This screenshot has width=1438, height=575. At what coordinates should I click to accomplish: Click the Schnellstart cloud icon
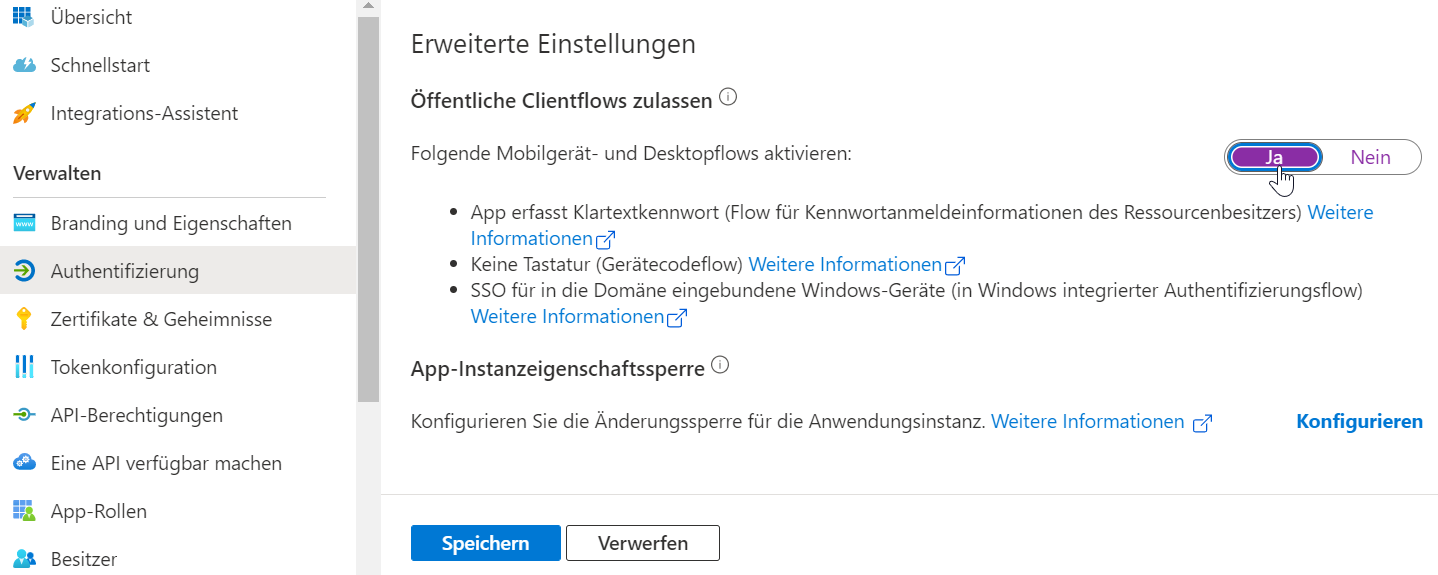point(24,65)
